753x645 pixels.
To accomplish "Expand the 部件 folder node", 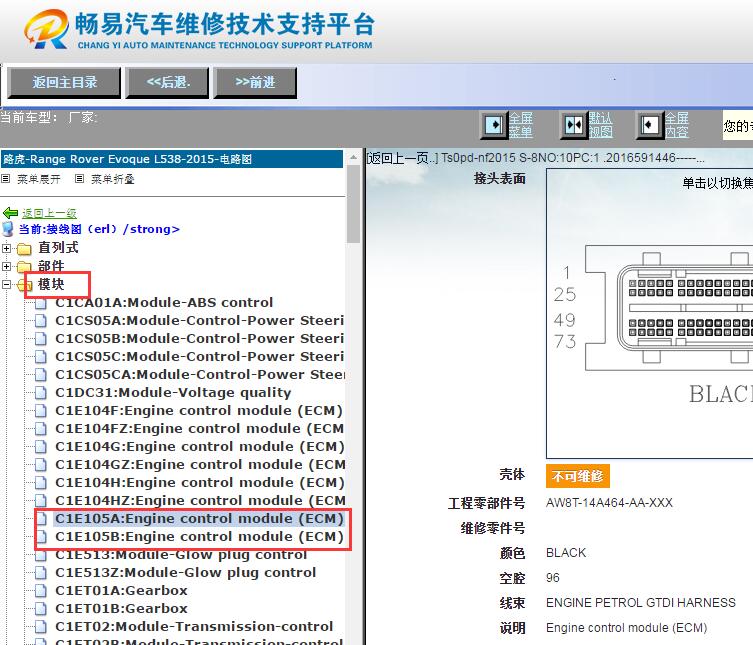I will pyautogui.click(x=6, y=267).
